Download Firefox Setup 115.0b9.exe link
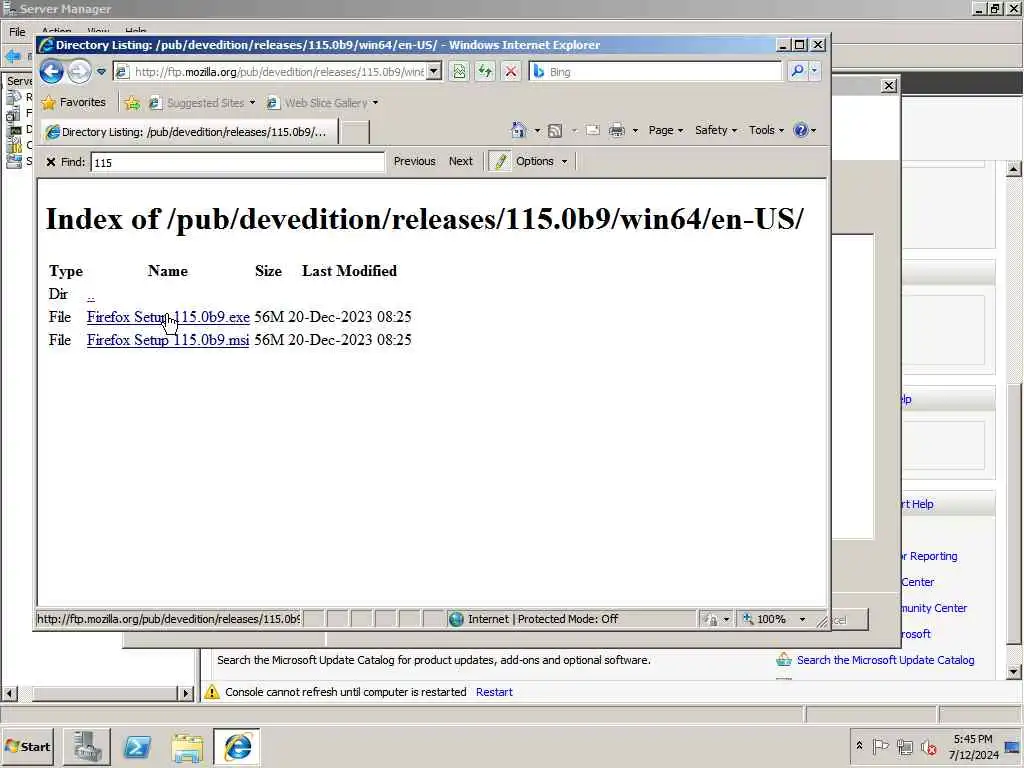1024x768 pixels. [x=168, y=317]
